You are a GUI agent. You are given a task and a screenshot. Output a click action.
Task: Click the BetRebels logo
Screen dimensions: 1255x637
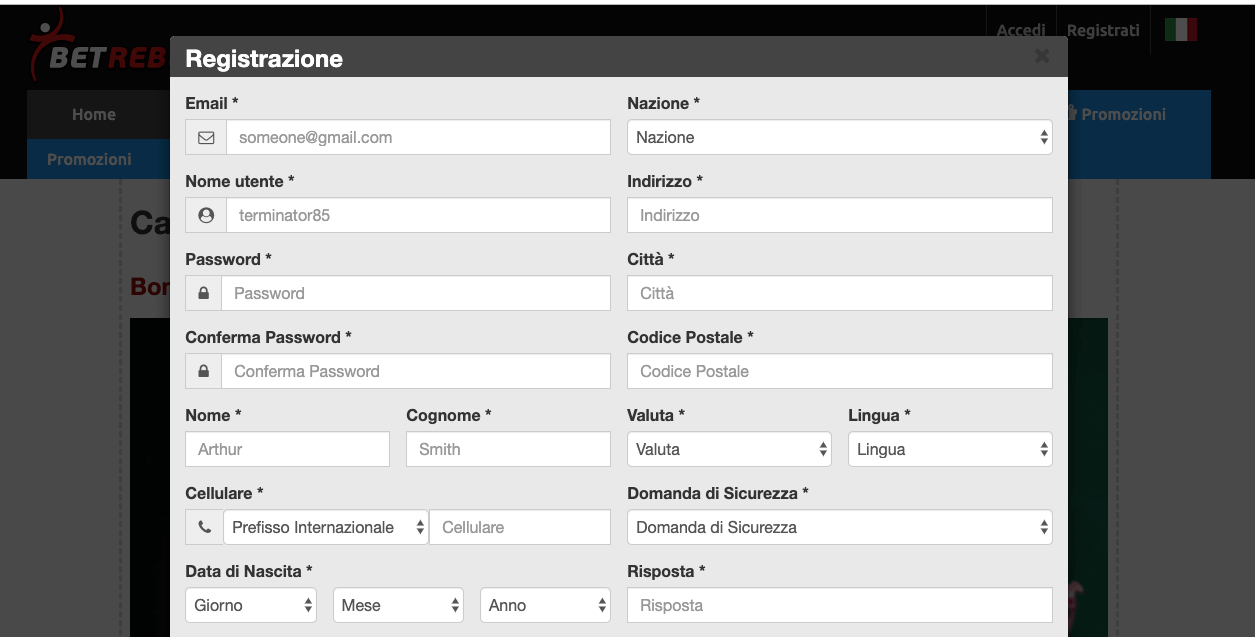click(x=98, y=46)
